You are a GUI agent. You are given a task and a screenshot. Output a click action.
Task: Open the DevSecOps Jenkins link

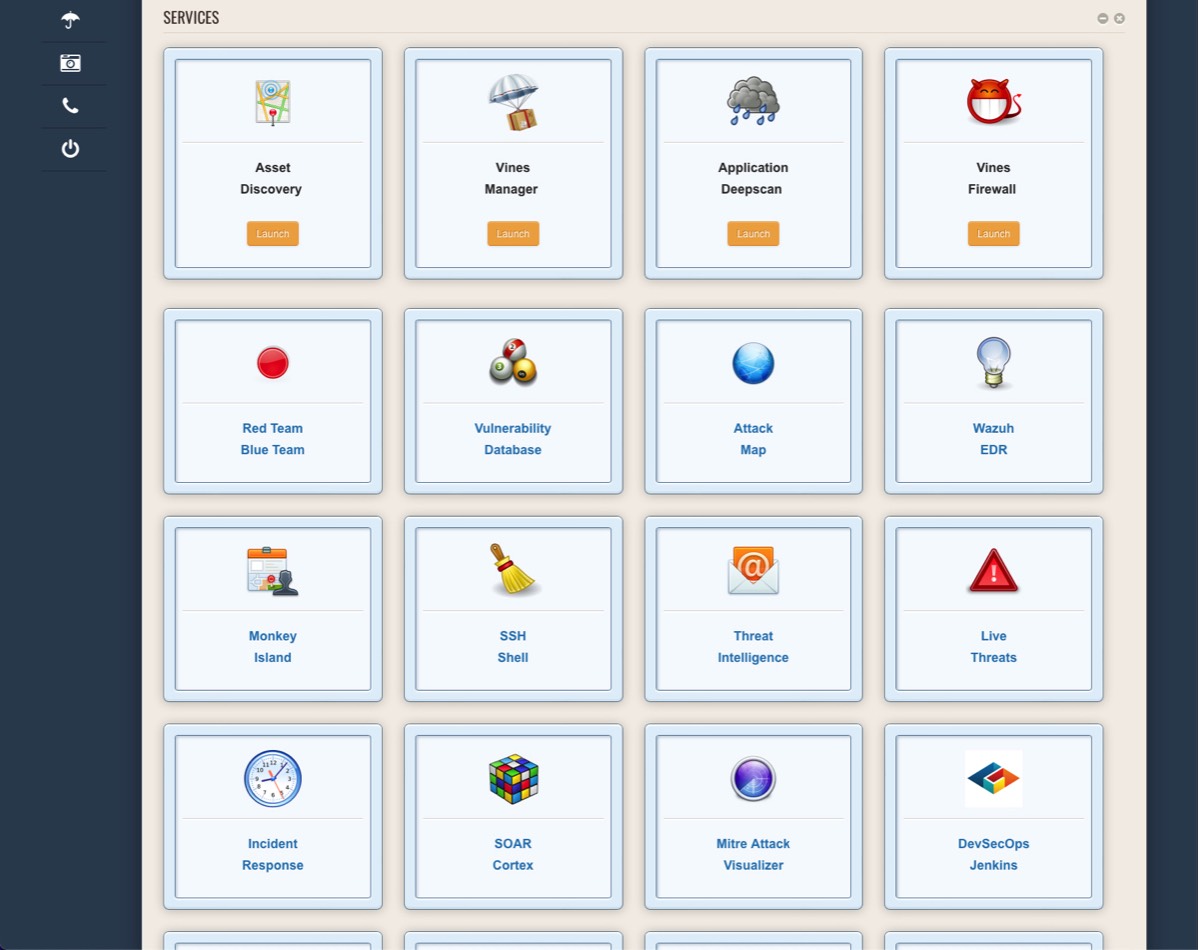pyautogui.click(x=993, y=854)
